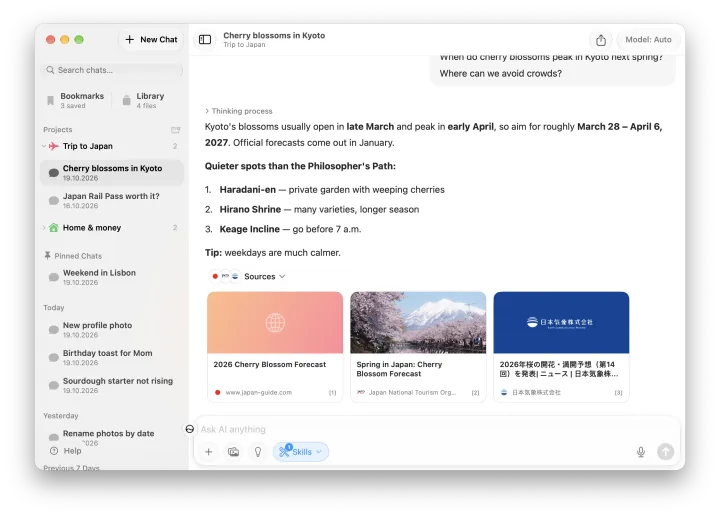Open the Skills dropdown
The height and width of the screenshot is (516, 720).
[301, 452]
